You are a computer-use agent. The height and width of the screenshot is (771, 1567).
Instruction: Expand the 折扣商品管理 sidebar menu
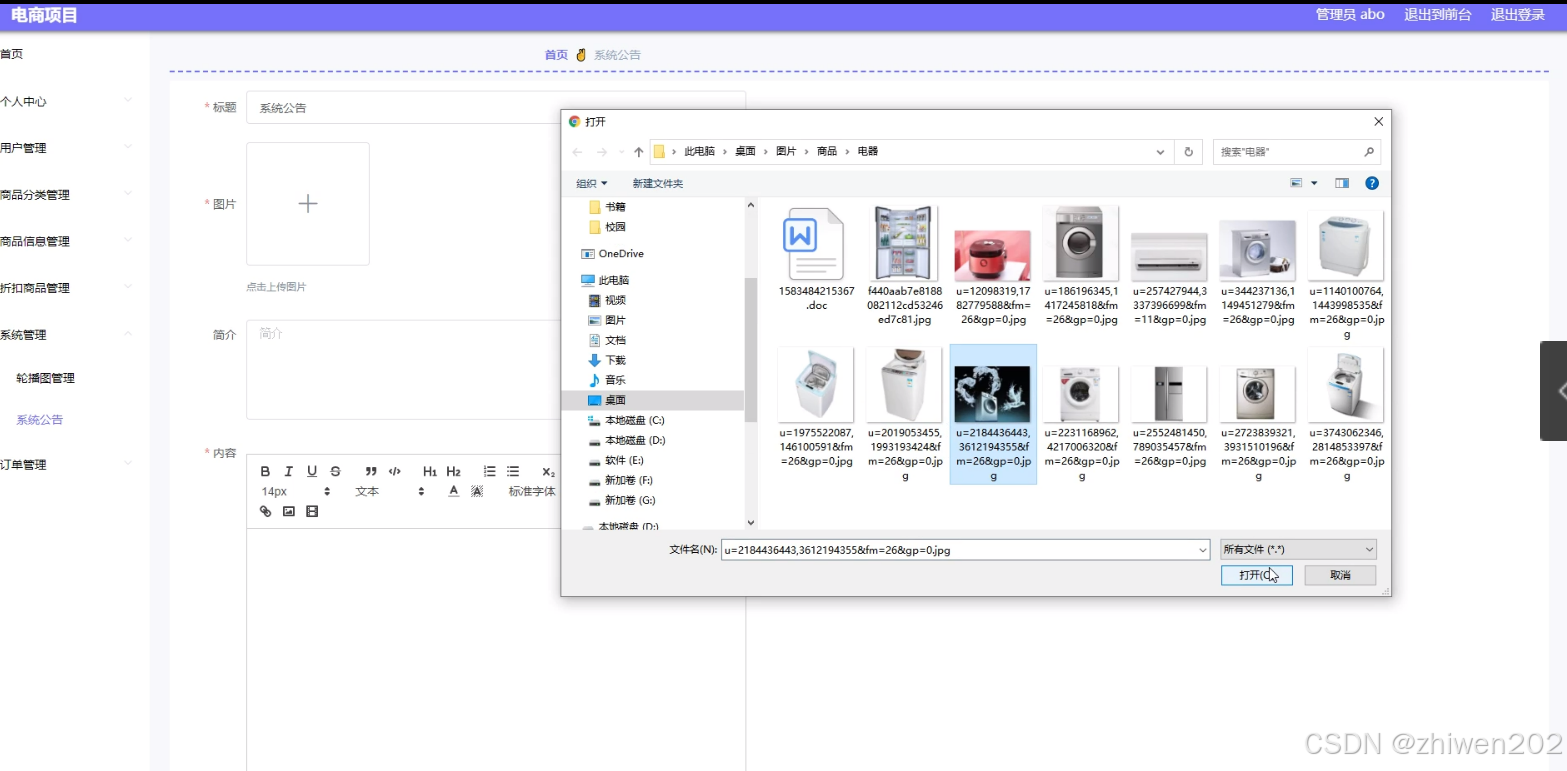[67, 288]
